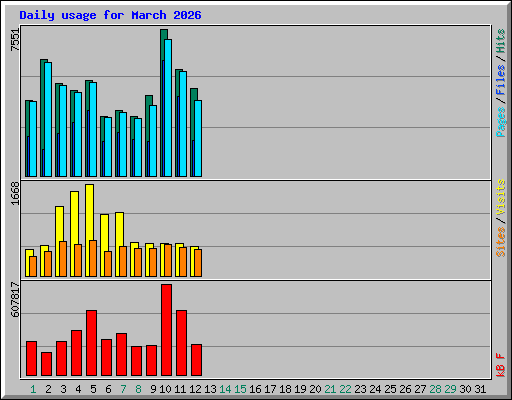This screenshot has height=400, width=512.
Task: Click the cyan files bar for day 6
Action: coord(108,147)
